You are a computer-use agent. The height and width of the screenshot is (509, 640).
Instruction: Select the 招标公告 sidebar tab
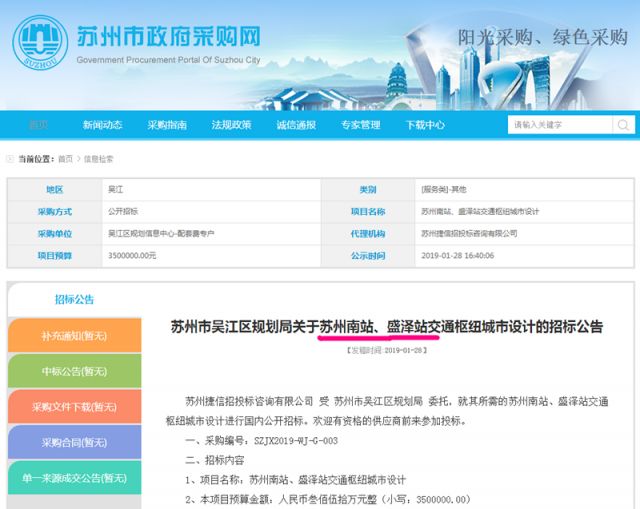pos(74,299)
